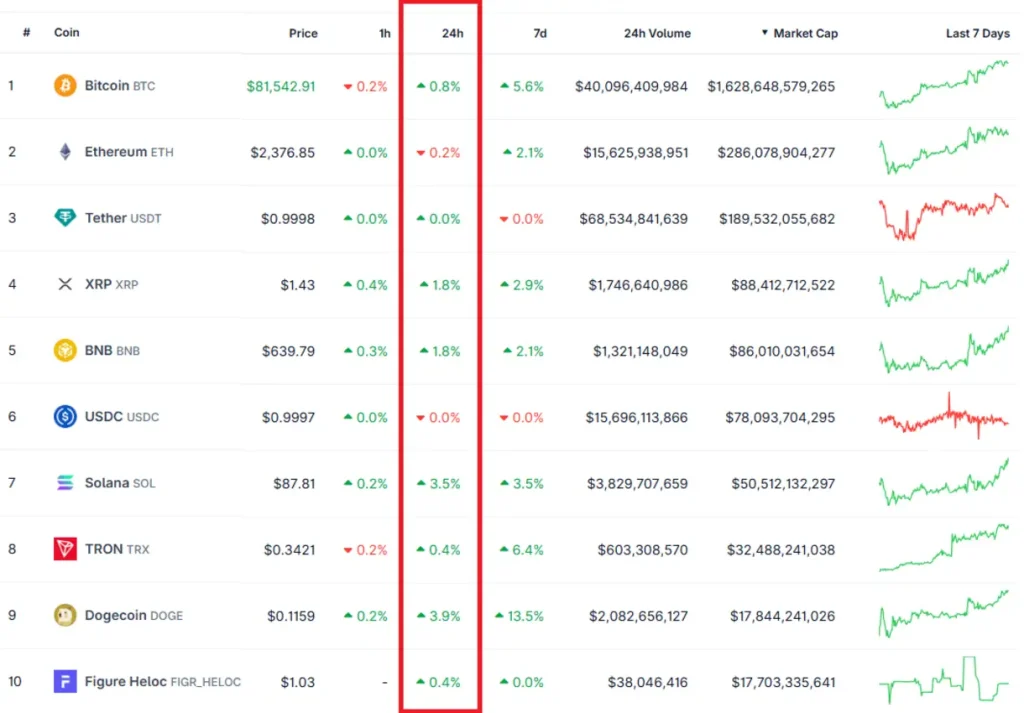Click Tether 24h volume $68,534,841,639

tap(633, 219)
